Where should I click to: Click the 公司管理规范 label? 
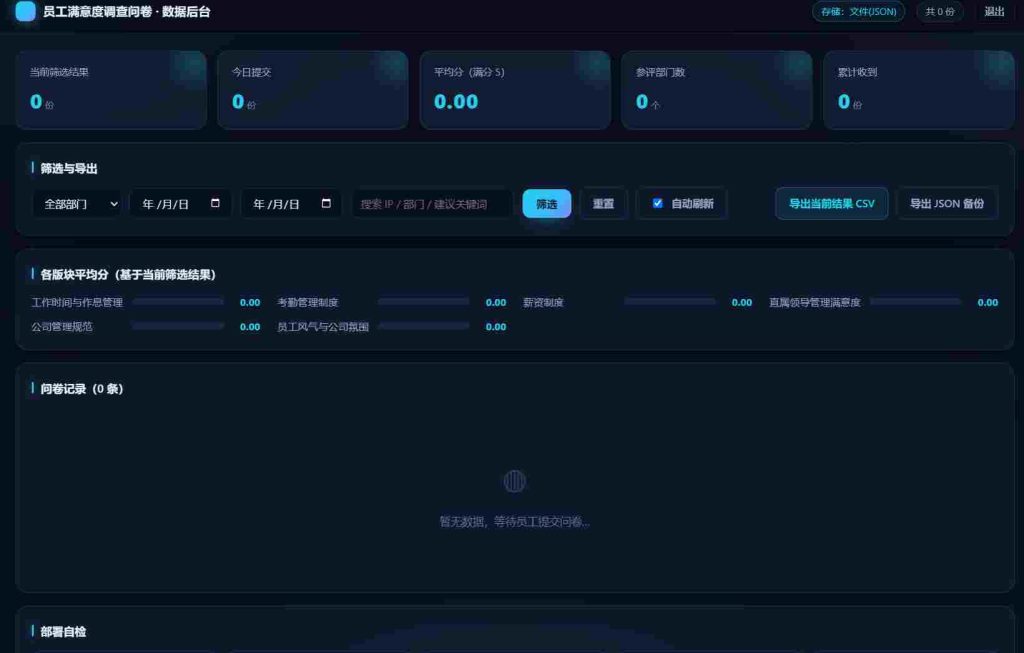coord(62,326)
